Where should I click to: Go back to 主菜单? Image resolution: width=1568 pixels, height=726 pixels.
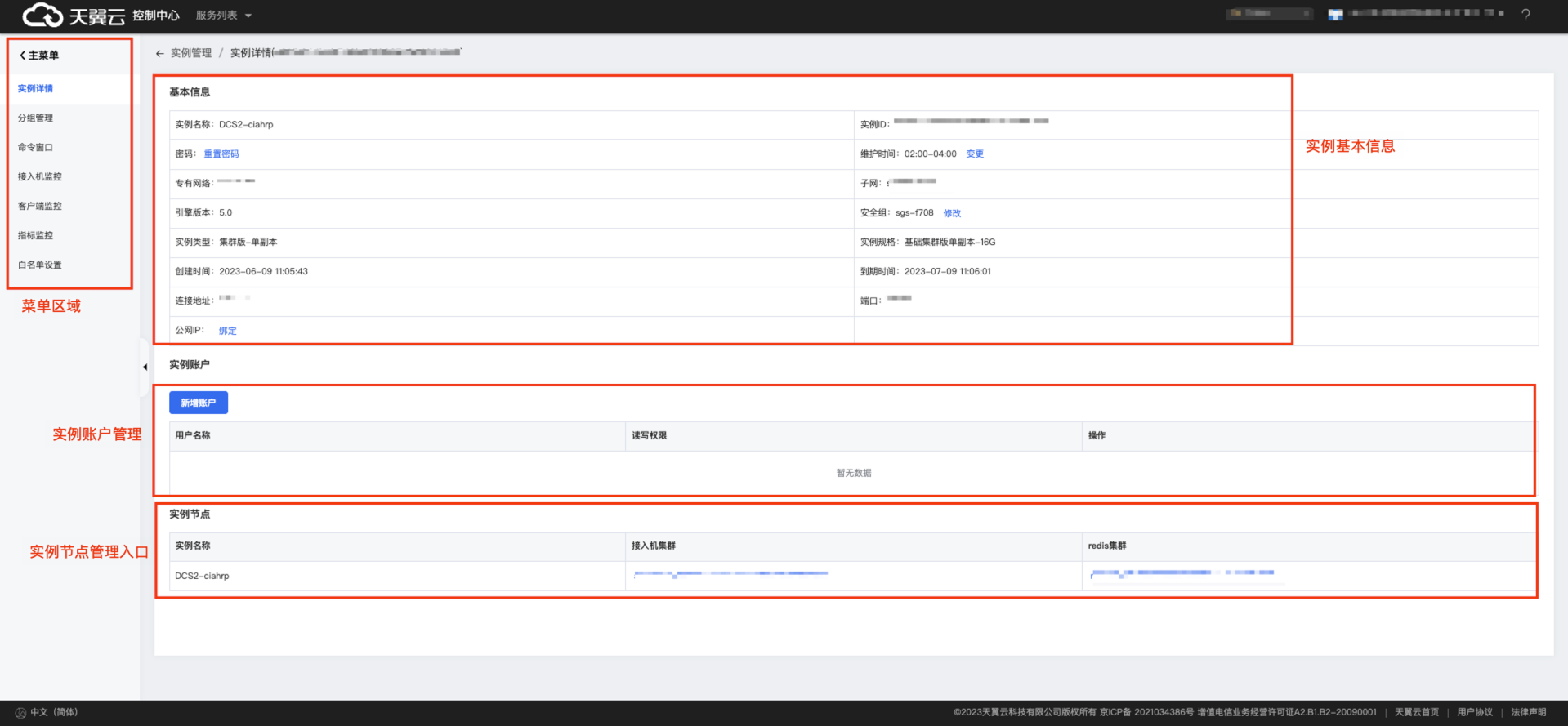point(39,56)
